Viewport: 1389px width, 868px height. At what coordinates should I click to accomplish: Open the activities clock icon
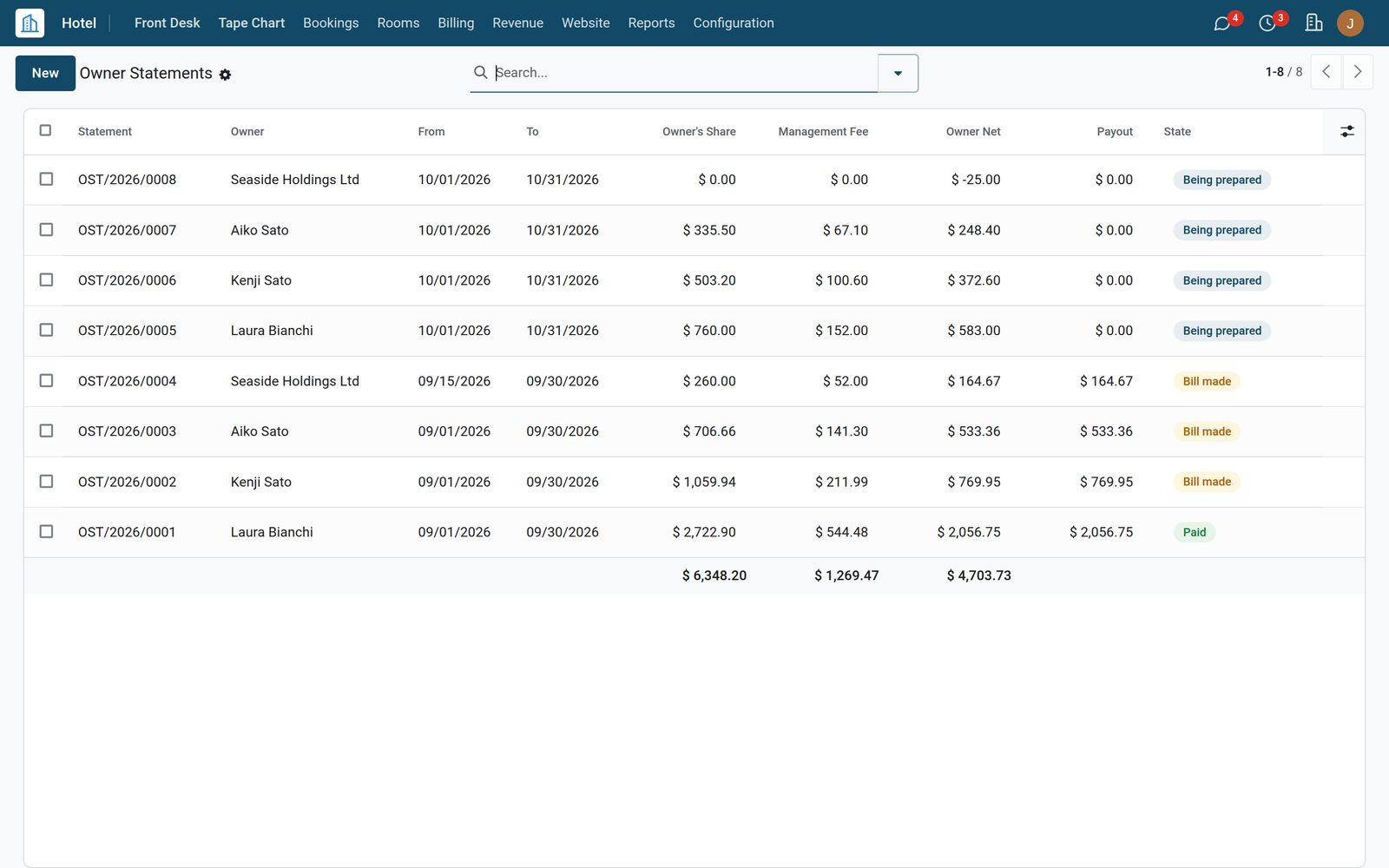1267,23
